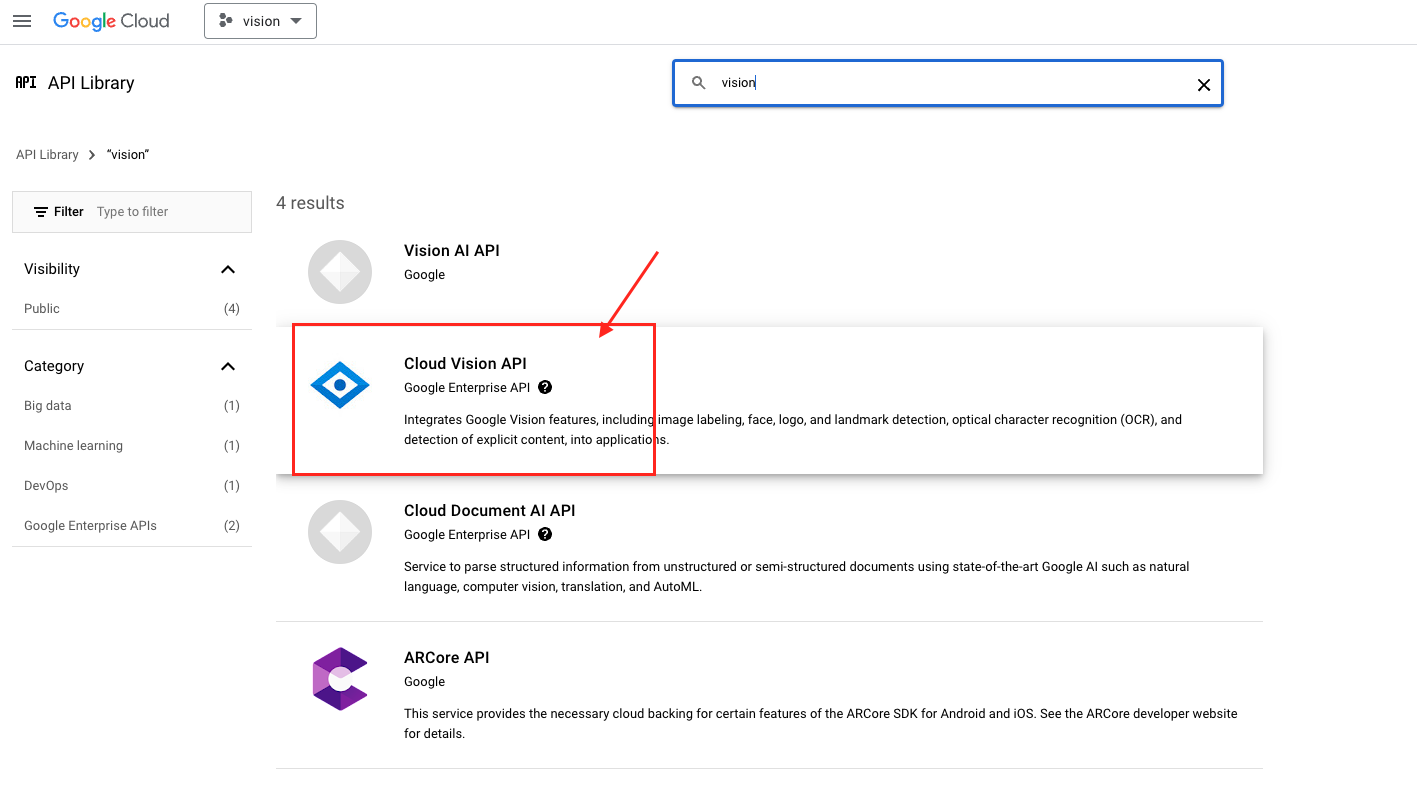Image resolution: width=1417 pixels, height=797 pixels.
Task: Click help icon beside Cloud Vision Enterprise API
Action: [x=545, y=387]
